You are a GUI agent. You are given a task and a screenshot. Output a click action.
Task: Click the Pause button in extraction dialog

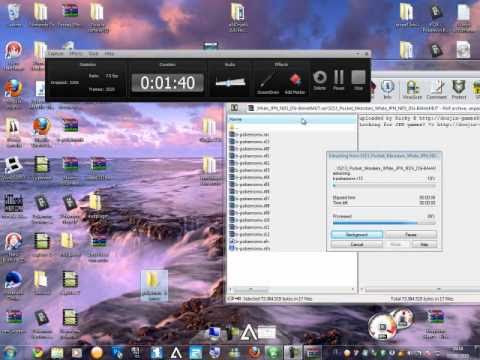pos(411,235)
